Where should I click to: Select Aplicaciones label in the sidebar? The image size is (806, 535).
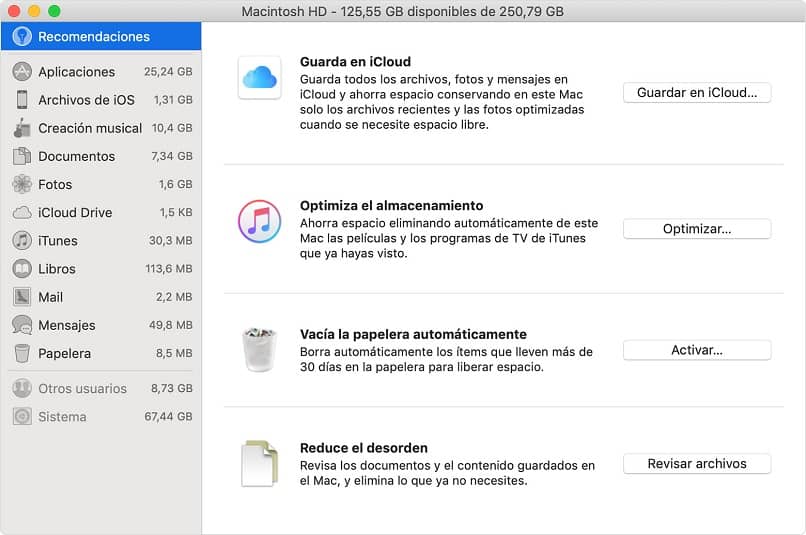click(77, 72)
